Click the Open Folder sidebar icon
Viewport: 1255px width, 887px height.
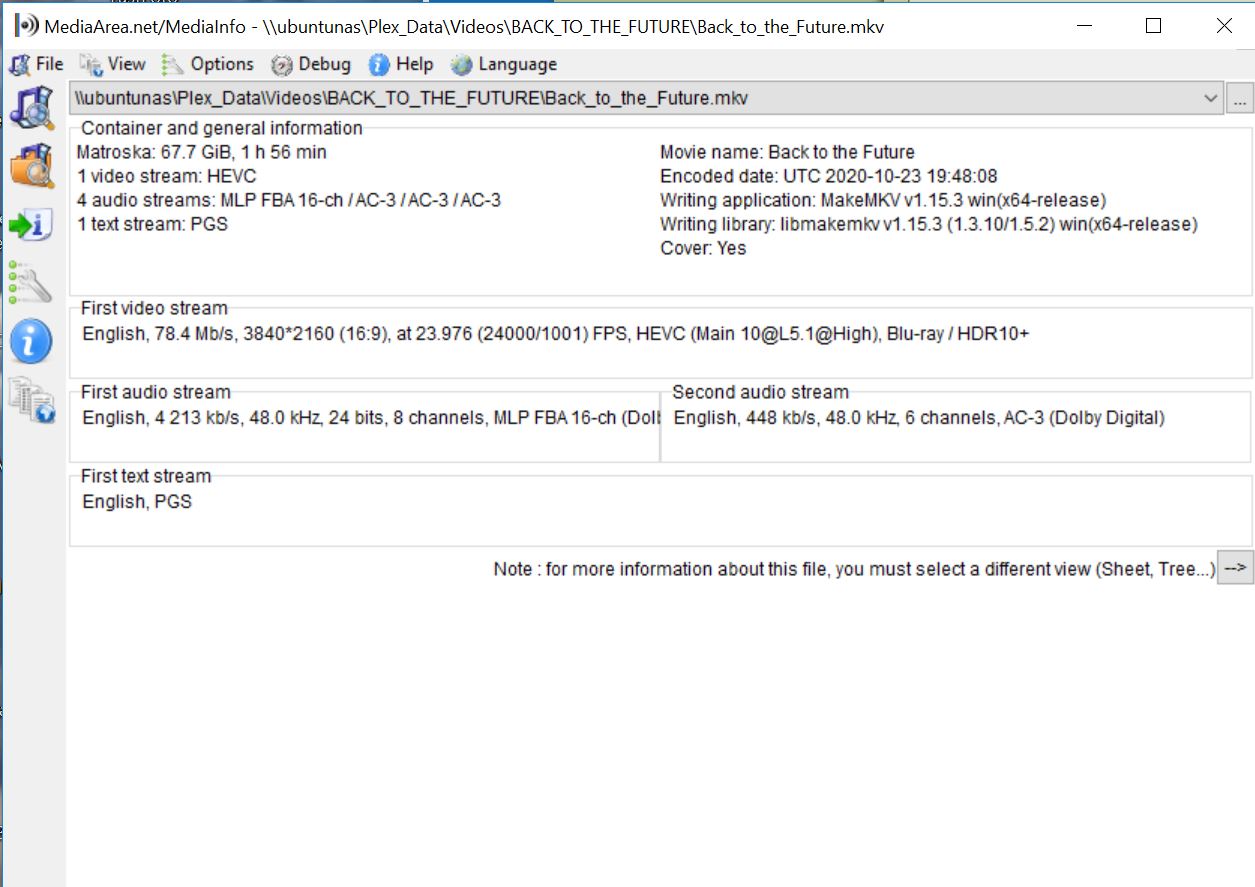pyautogui.click(x=31, y=166)
